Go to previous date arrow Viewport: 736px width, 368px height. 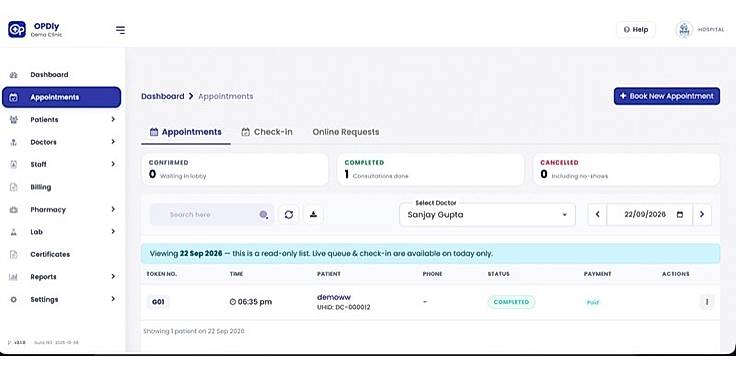pos(598,215)
